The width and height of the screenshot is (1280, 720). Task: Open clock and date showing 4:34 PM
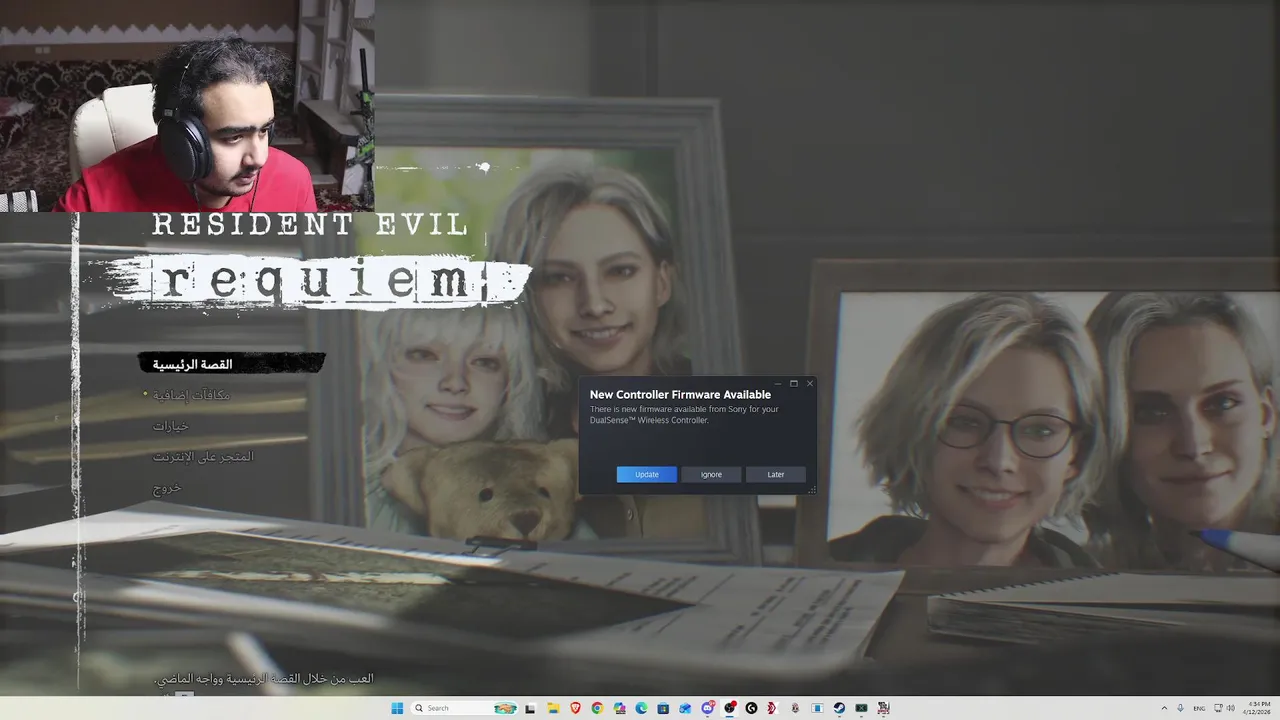click(1258, 708)
